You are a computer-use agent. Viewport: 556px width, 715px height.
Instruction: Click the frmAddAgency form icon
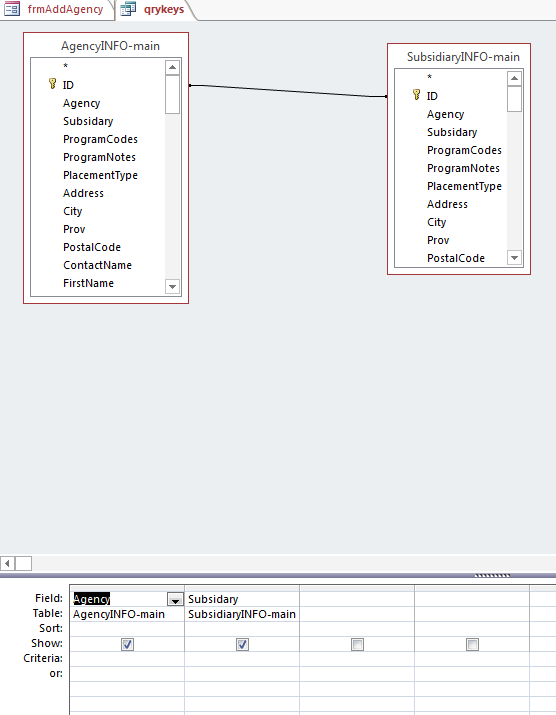tap(11, 9)
